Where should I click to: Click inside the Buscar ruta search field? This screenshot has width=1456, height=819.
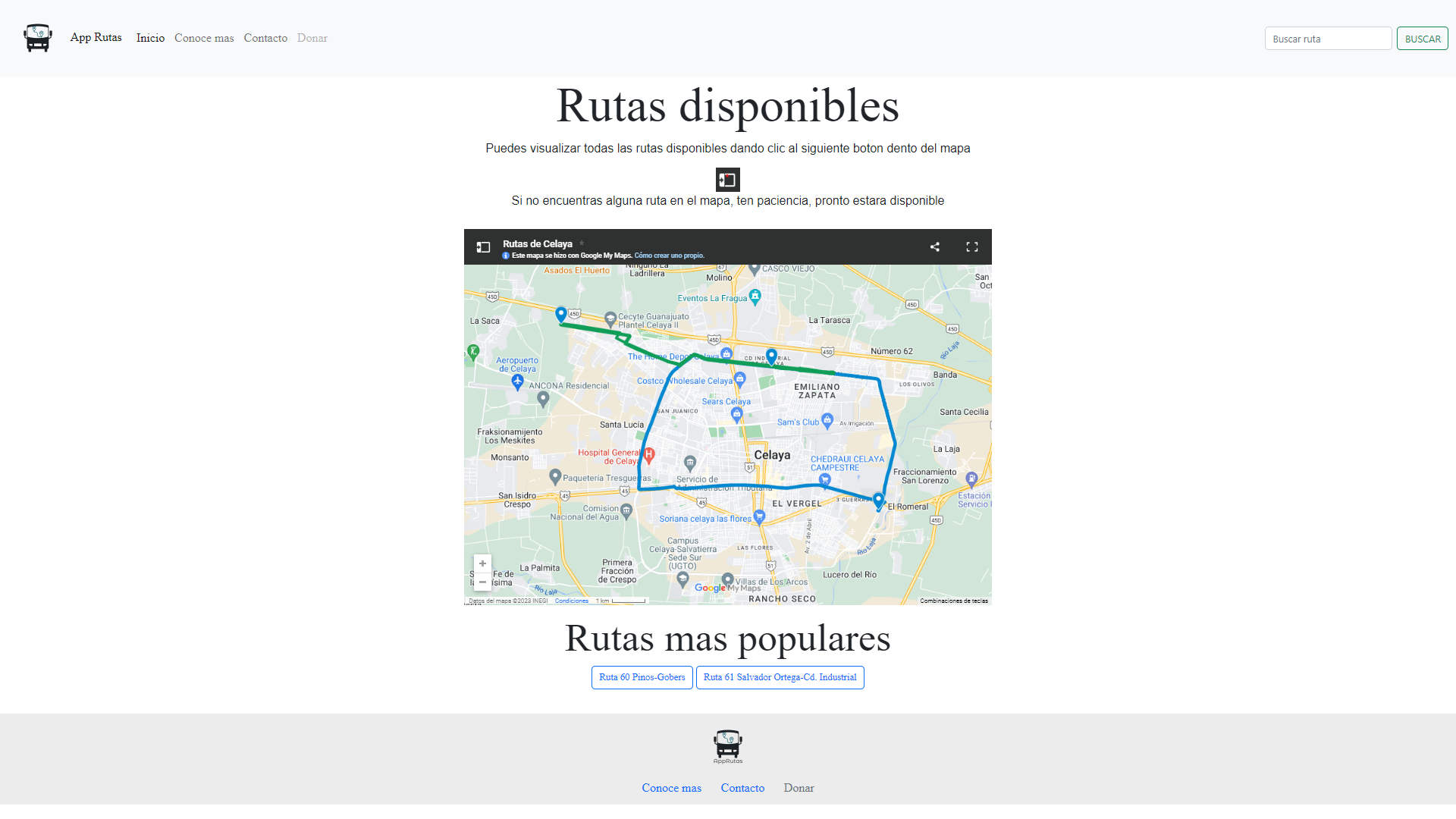(1328, 38)
